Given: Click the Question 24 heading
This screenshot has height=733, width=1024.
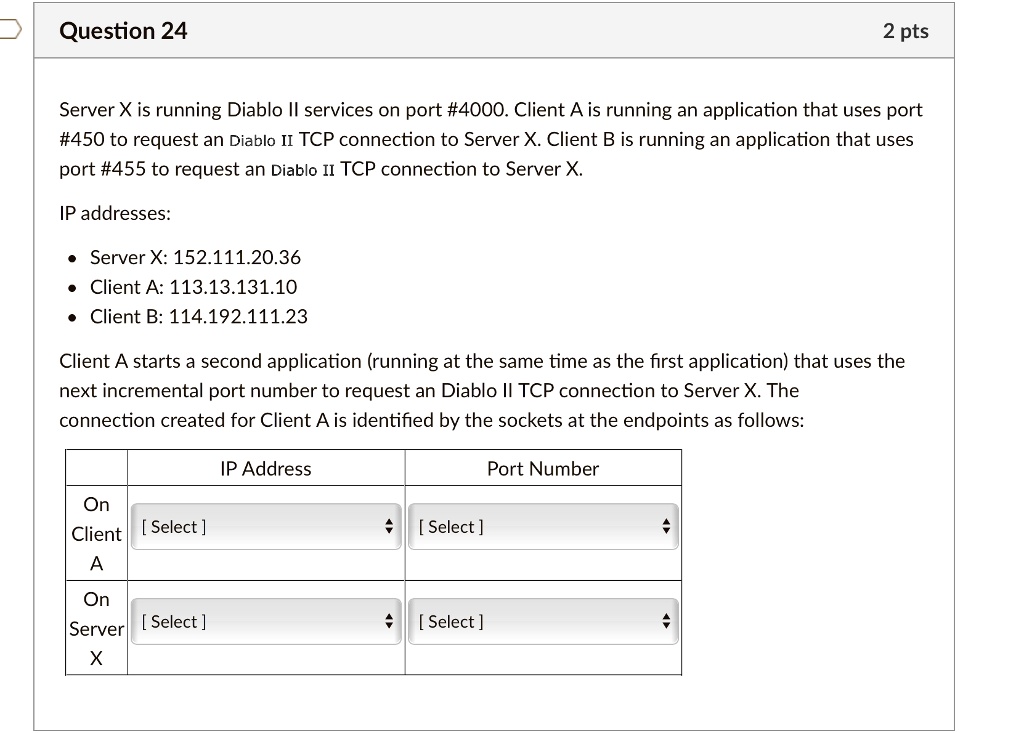Looking at the screenshot, I should pos(123,31).
